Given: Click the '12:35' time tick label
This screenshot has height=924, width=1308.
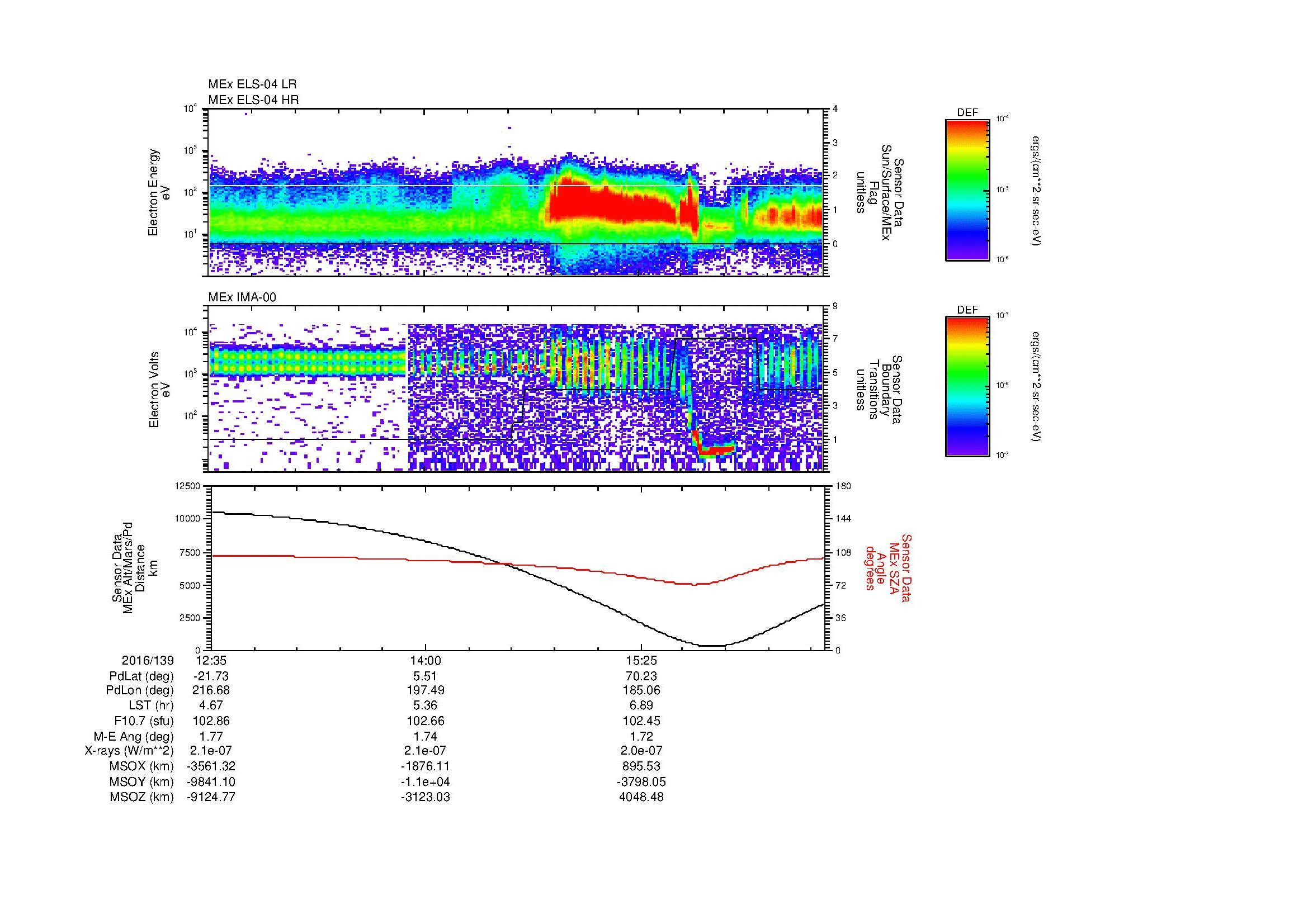Looking at the screenshot, I should [x=211, y=661].
